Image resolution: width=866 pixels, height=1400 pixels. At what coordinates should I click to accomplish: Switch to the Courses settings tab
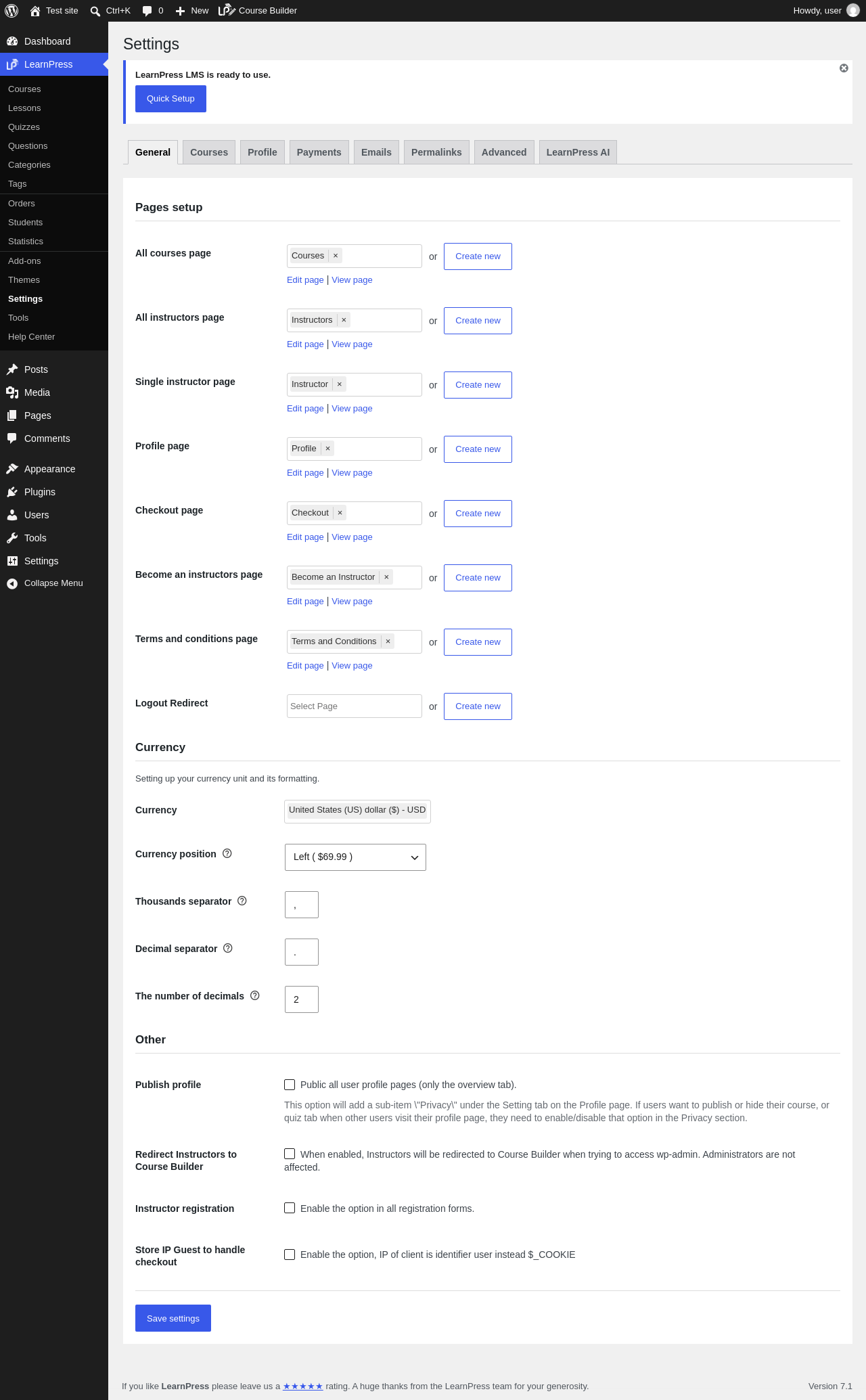click(x=209, y=152)
